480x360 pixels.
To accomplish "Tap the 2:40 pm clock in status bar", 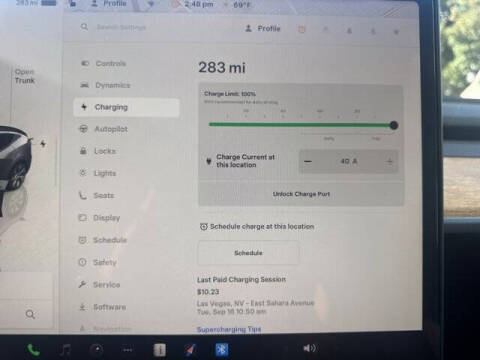I will 199,5.
